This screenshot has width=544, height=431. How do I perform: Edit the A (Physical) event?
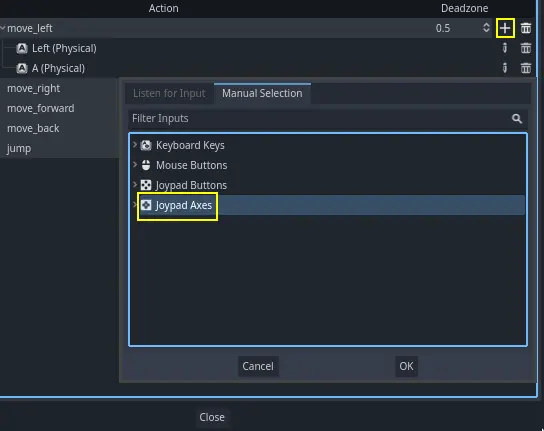tap(505, 68)
